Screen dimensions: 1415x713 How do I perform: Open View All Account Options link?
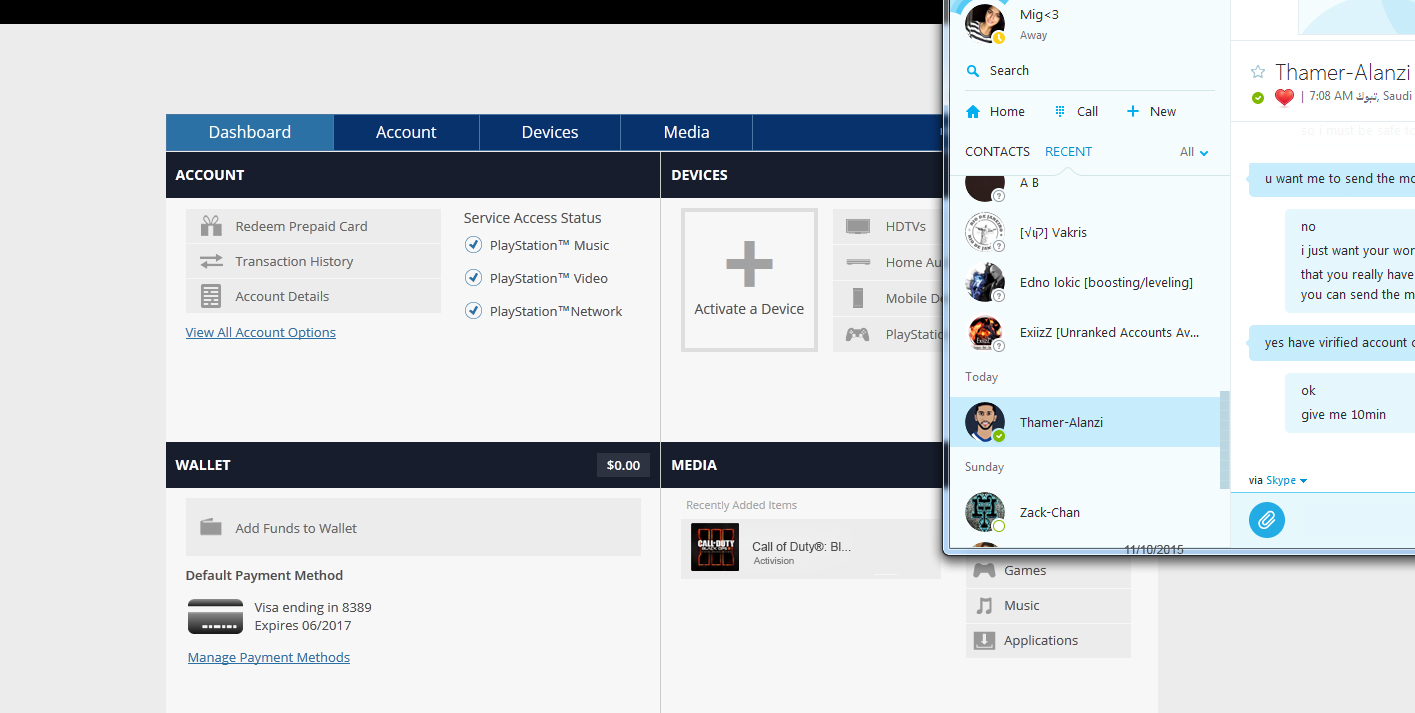point(261,332)
